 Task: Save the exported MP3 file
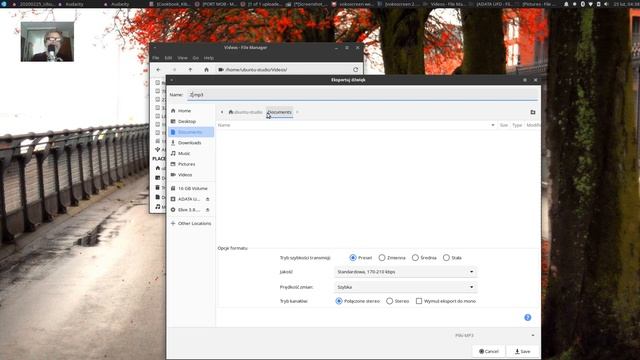pos(522,351)
